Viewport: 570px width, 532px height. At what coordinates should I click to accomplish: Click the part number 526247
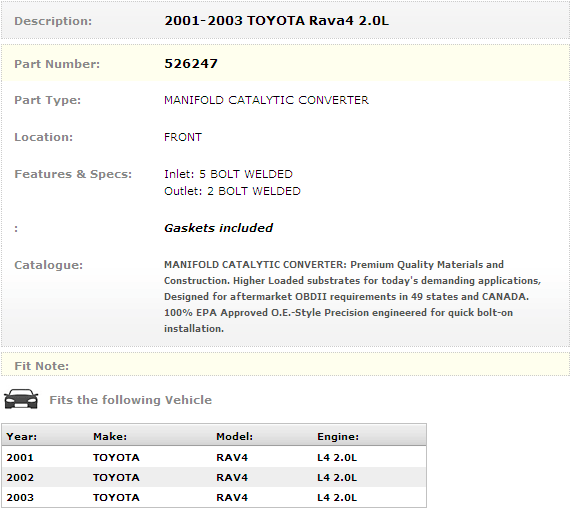coord(191,64)
